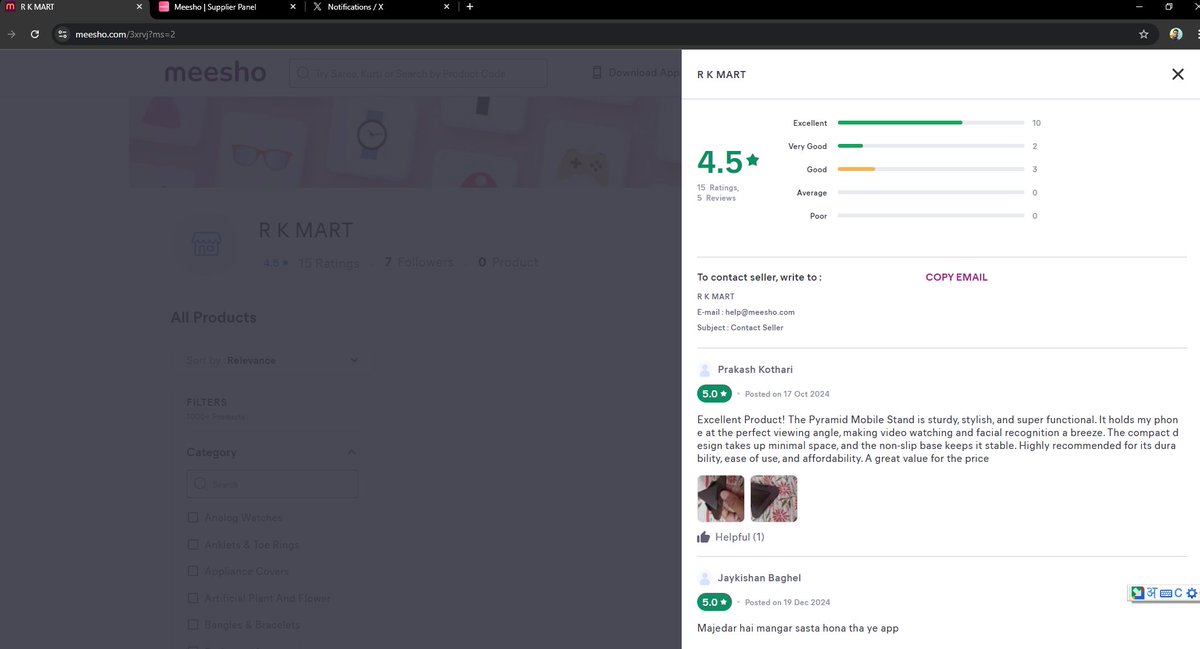Click Jaykishan Baghel's profile avatar icon

(x=705, y=578)
